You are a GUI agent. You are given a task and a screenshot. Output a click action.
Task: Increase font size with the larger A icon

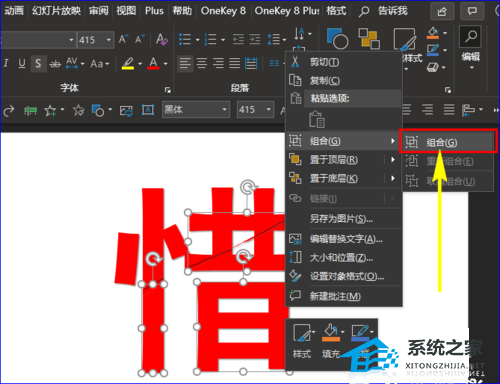123,39
